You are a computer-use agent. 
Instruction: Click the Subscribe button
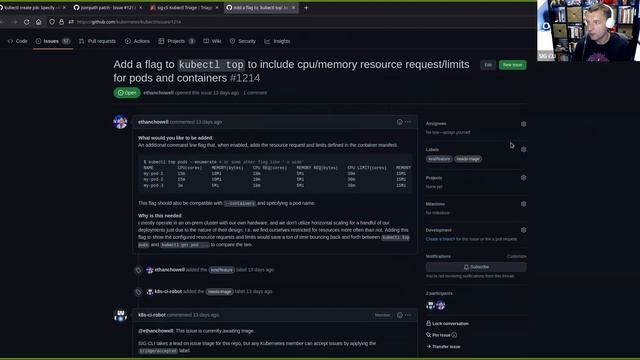[476, 267]
